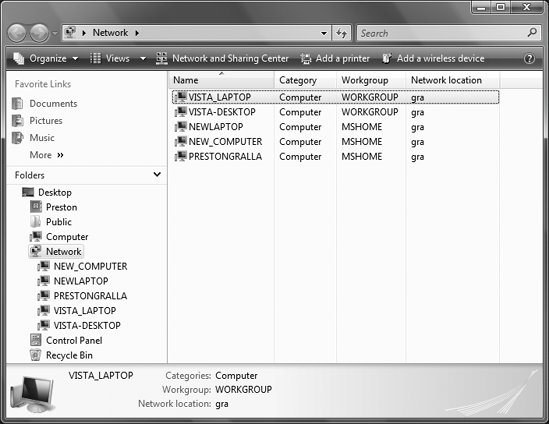
Task: Click Add a wireless device icon
Action: tap(386, 58)
